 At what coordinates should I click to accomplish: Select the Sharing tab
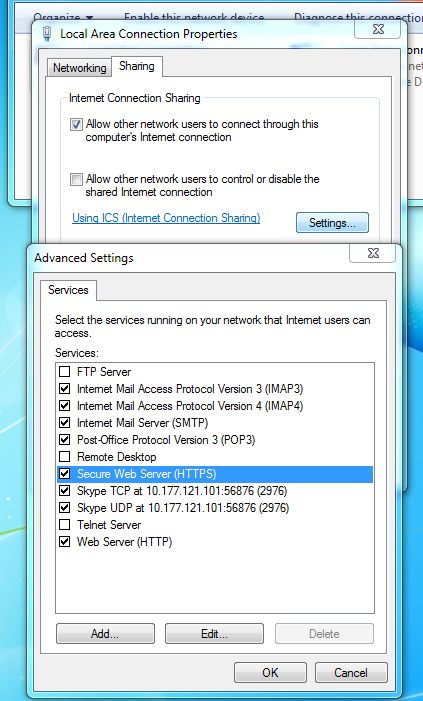point(137,66)
